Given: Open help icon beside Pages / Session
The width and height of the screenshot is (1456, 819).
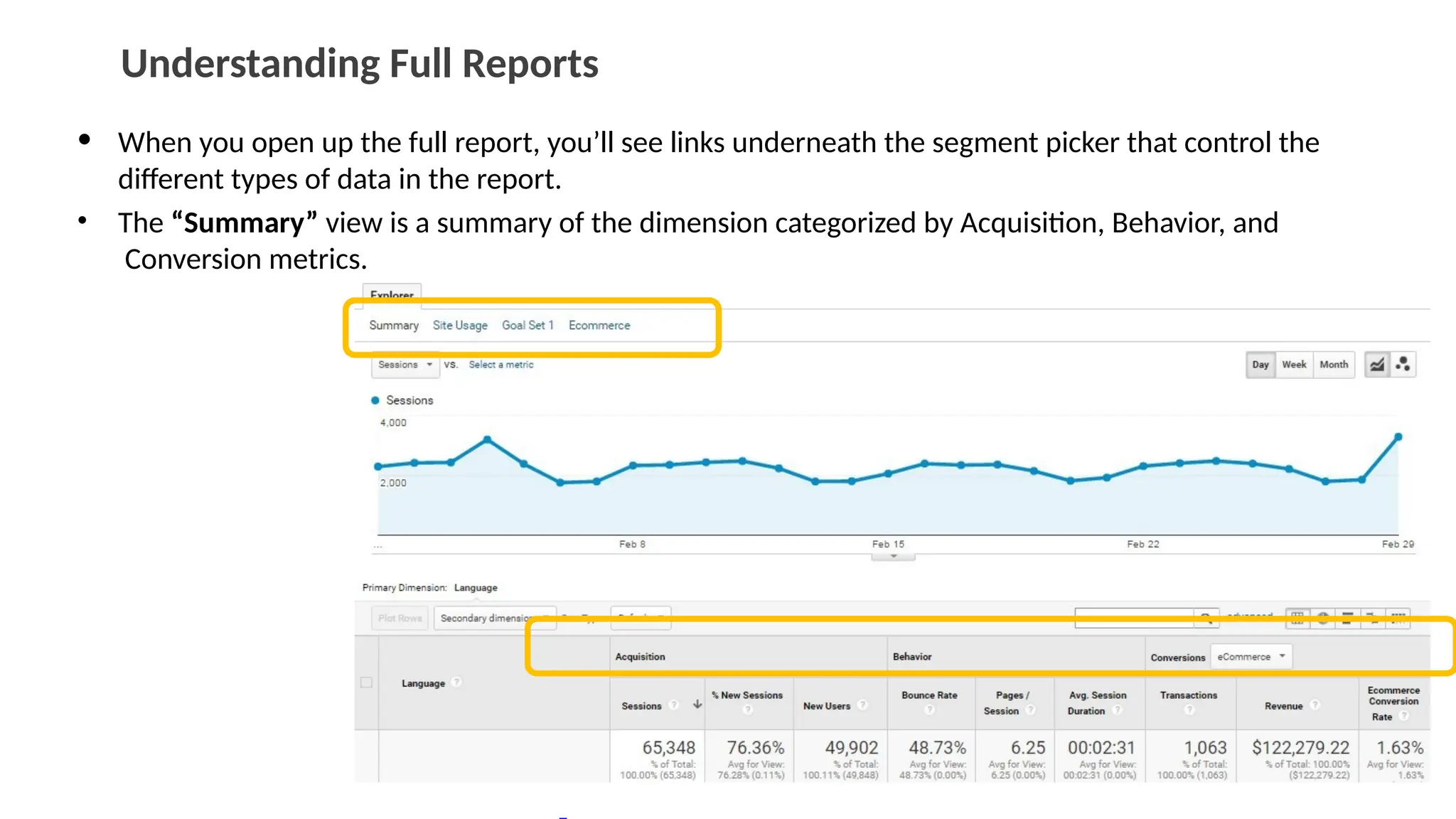Looking at the screenshot, I should click(1030, 710).
